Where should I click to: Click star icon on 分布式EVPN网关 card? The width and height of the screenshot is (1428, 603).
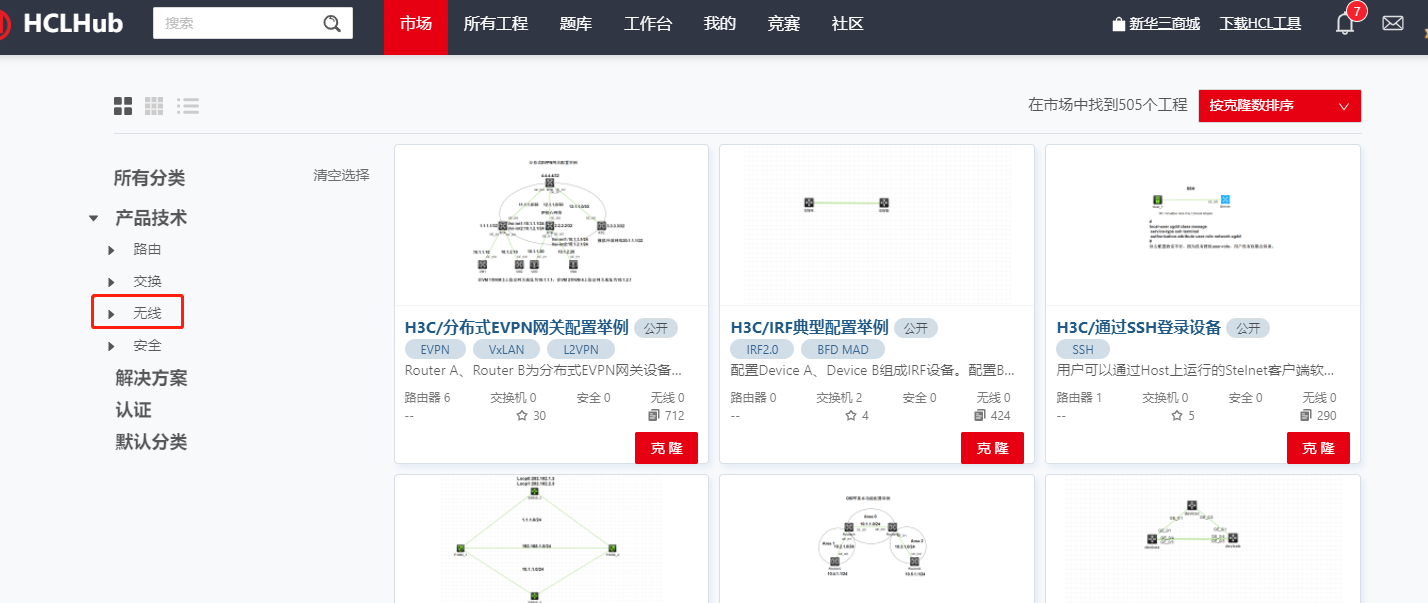521,415
